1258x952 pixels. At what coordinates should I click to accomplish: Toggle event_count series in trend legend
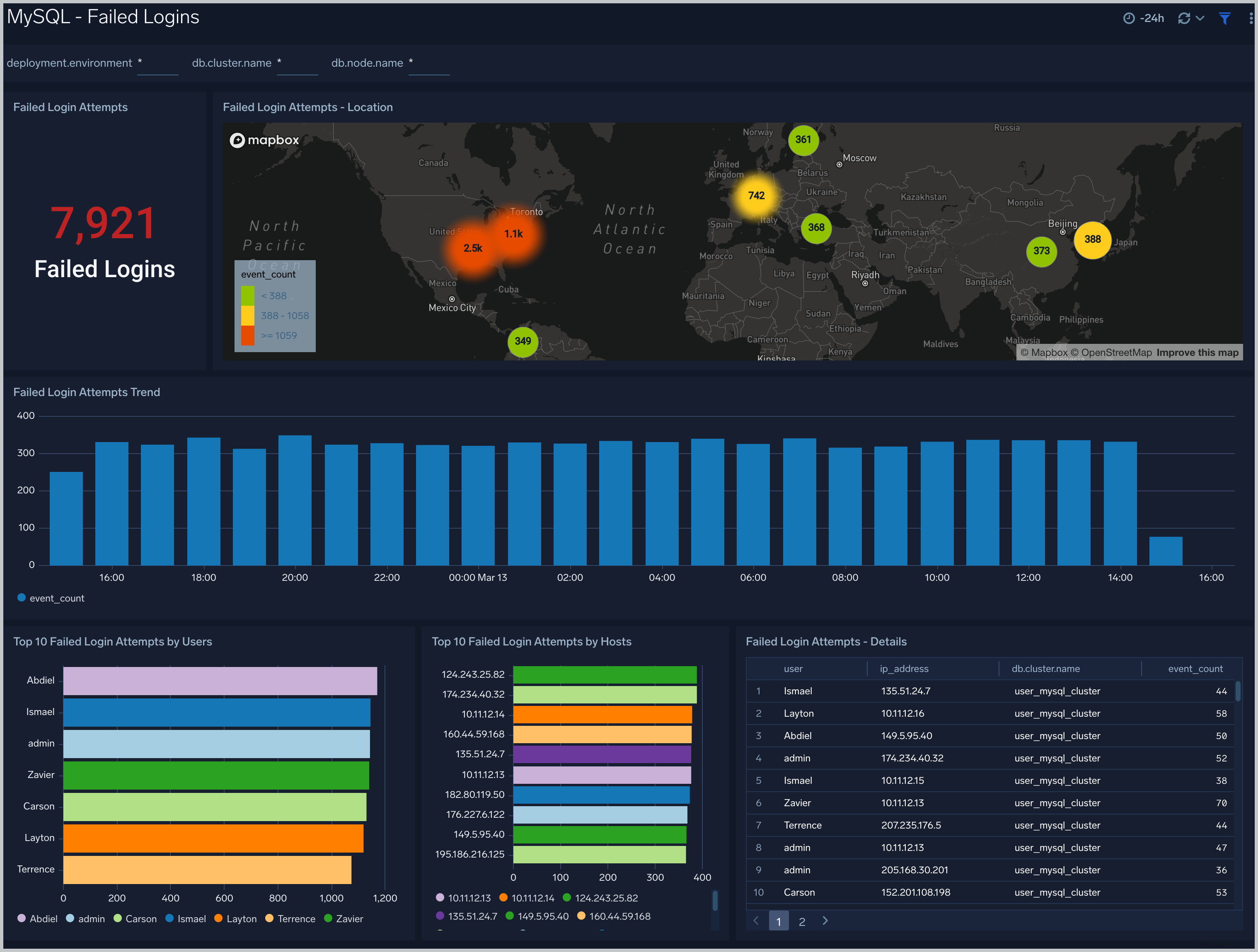pyautogui.click(x=51, y=598)
